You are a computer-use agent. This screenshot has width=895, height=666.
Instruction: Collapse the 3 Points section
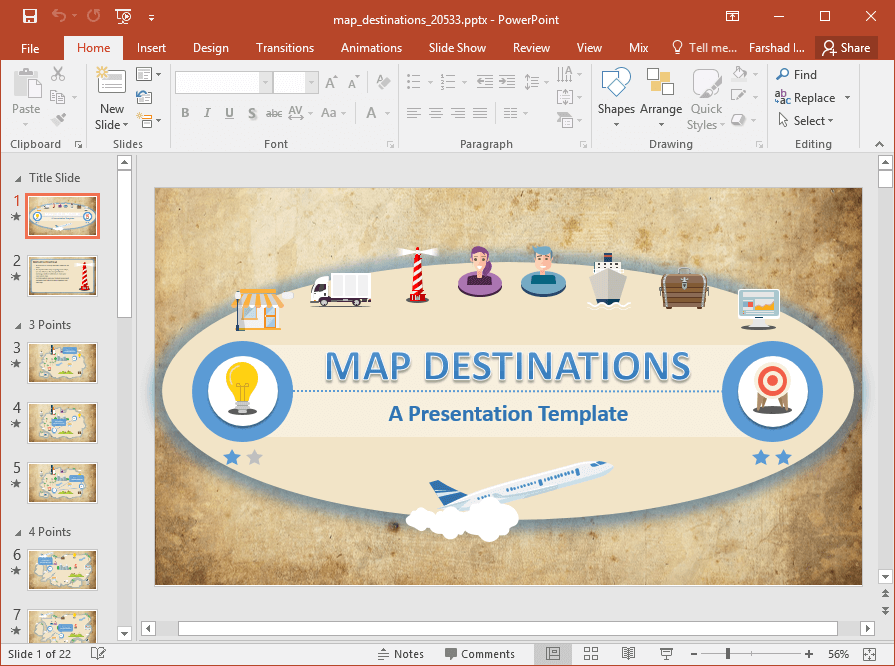click(16, 325)
